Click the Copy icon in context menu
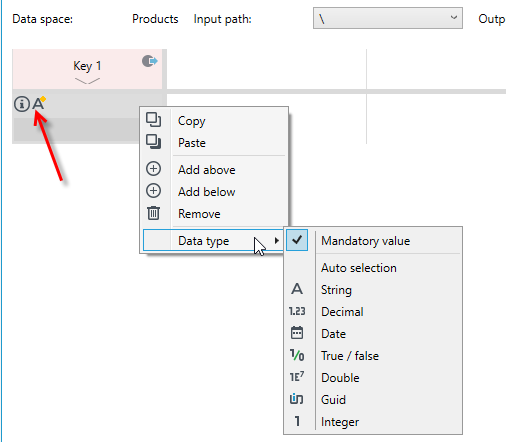The height and width of the screenshot is (442, 506). click(153, 120)
